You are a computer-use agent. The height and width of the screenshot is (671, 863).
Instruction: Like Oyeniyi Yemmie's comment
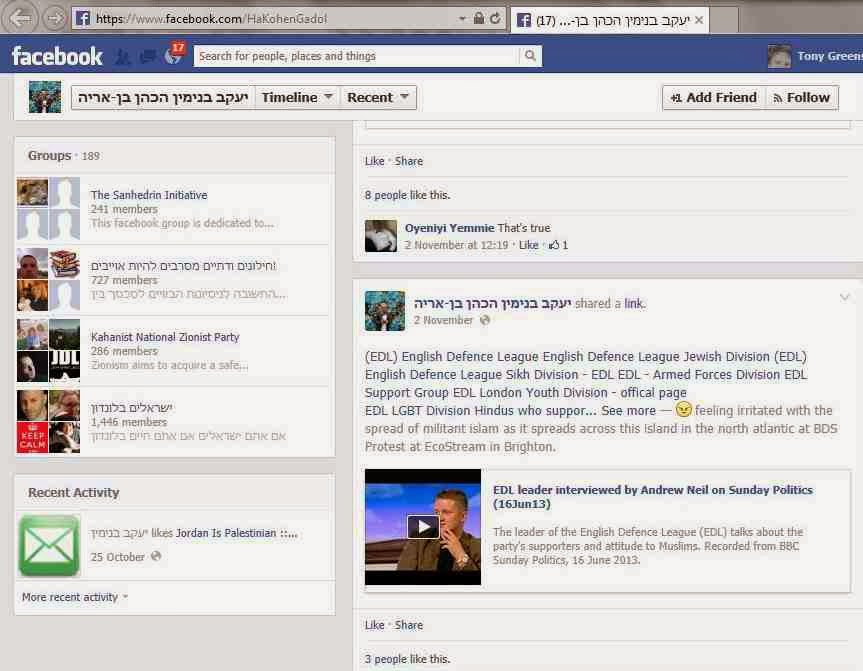pos(528,245)
